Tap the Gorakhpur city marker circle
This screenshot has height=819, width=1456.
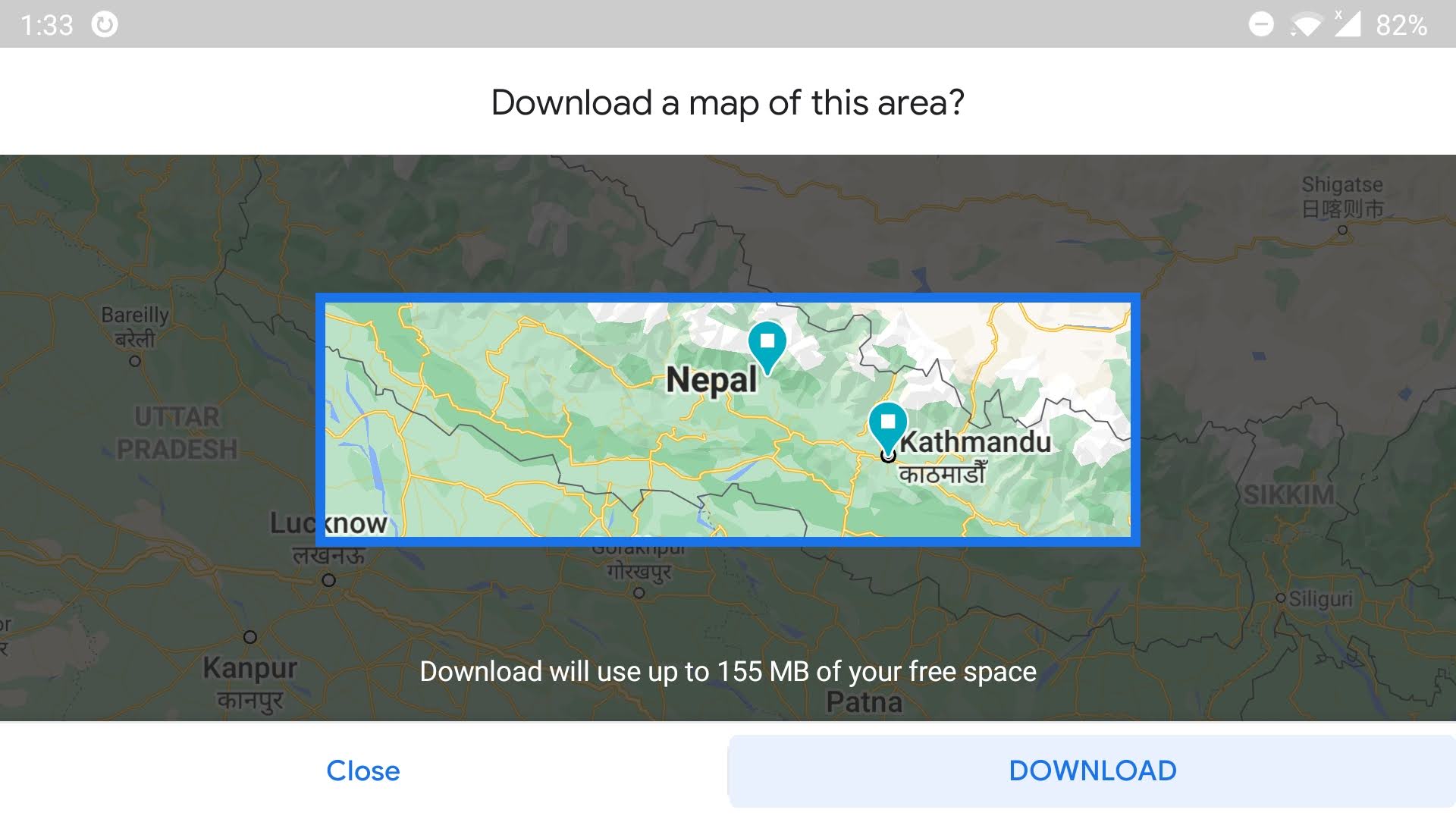tap(639, 593)
